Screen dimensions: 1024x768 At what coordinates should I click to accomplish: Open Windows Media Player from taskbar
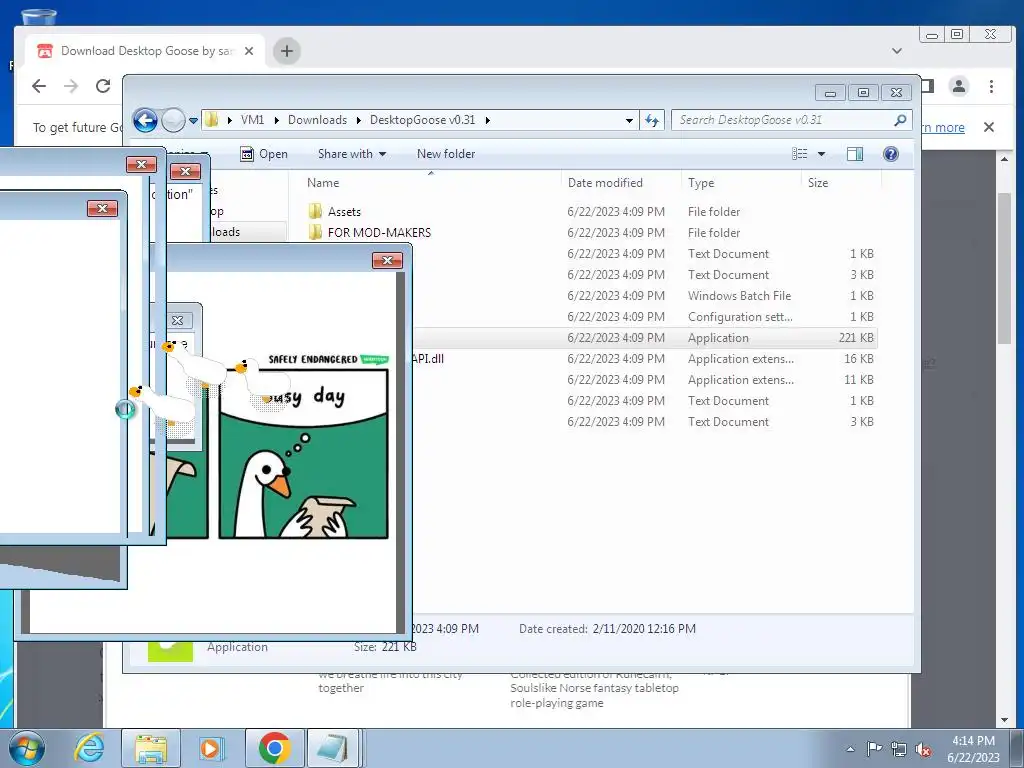(x=211, y=748)
